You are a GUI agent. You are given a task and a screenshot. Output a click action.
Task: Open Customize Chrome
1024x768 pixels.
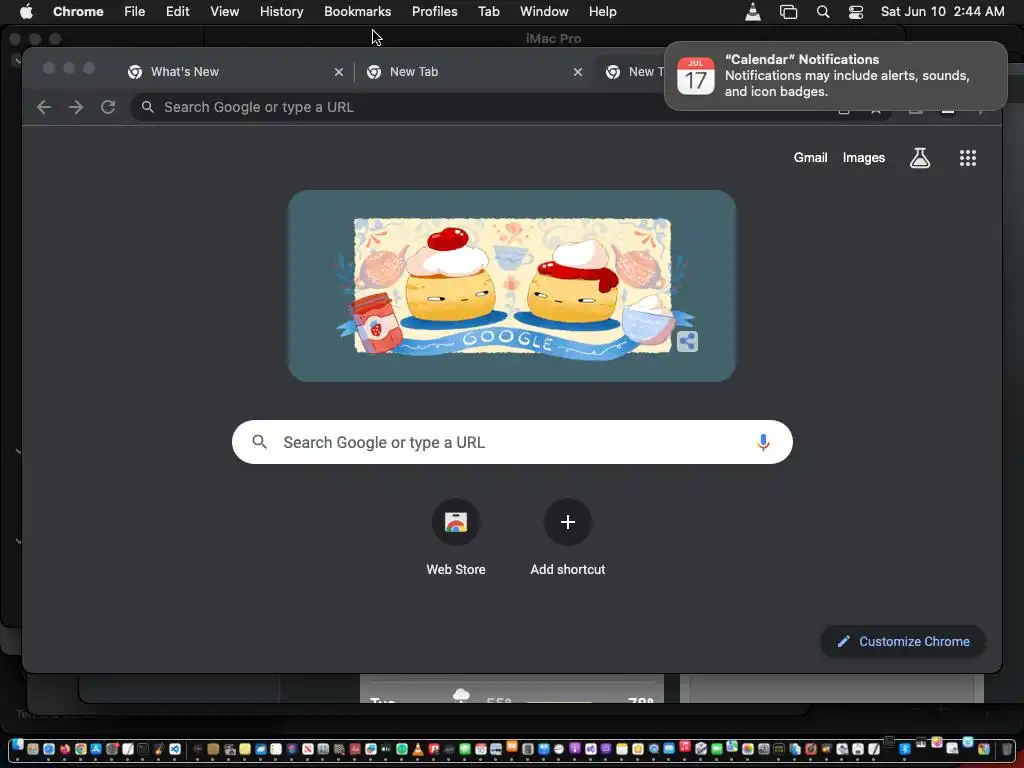[x=903, y=641]
